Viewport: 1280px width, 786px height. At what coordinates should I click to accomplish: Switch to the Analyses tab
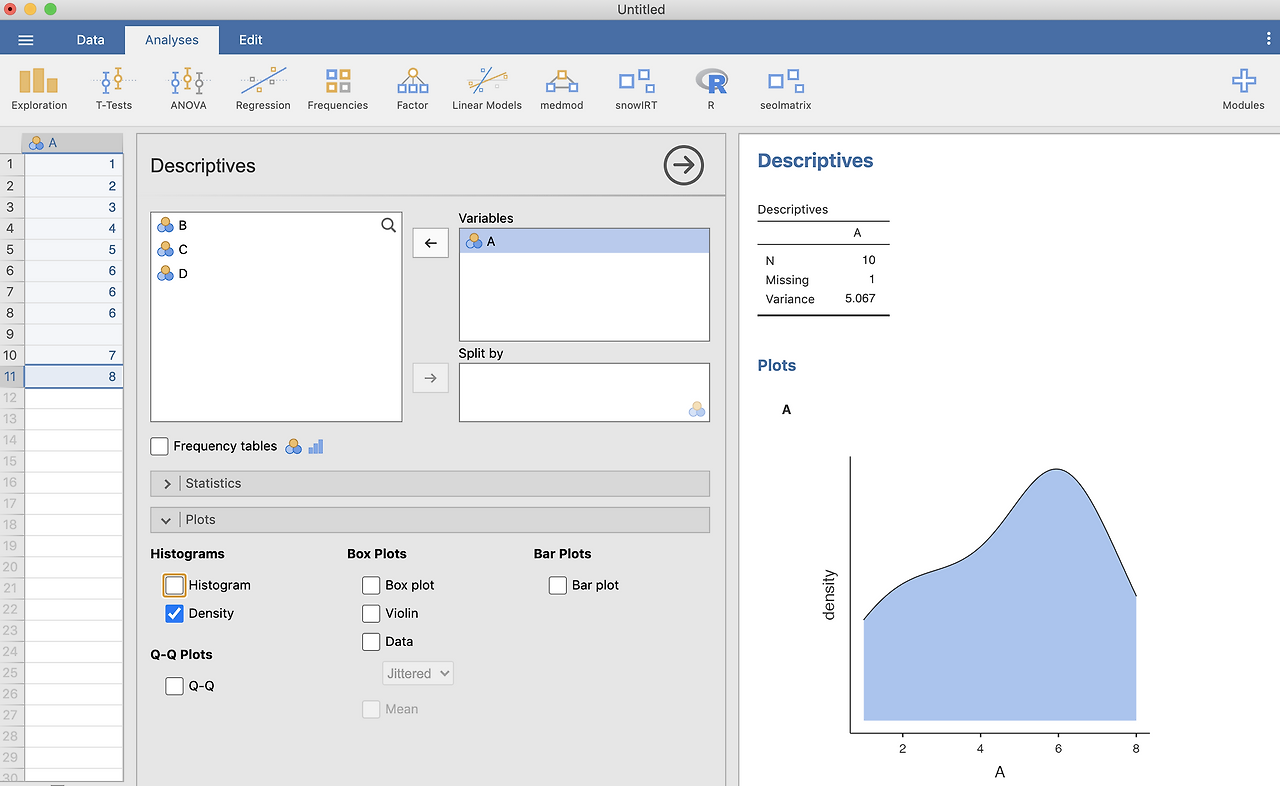172,40
